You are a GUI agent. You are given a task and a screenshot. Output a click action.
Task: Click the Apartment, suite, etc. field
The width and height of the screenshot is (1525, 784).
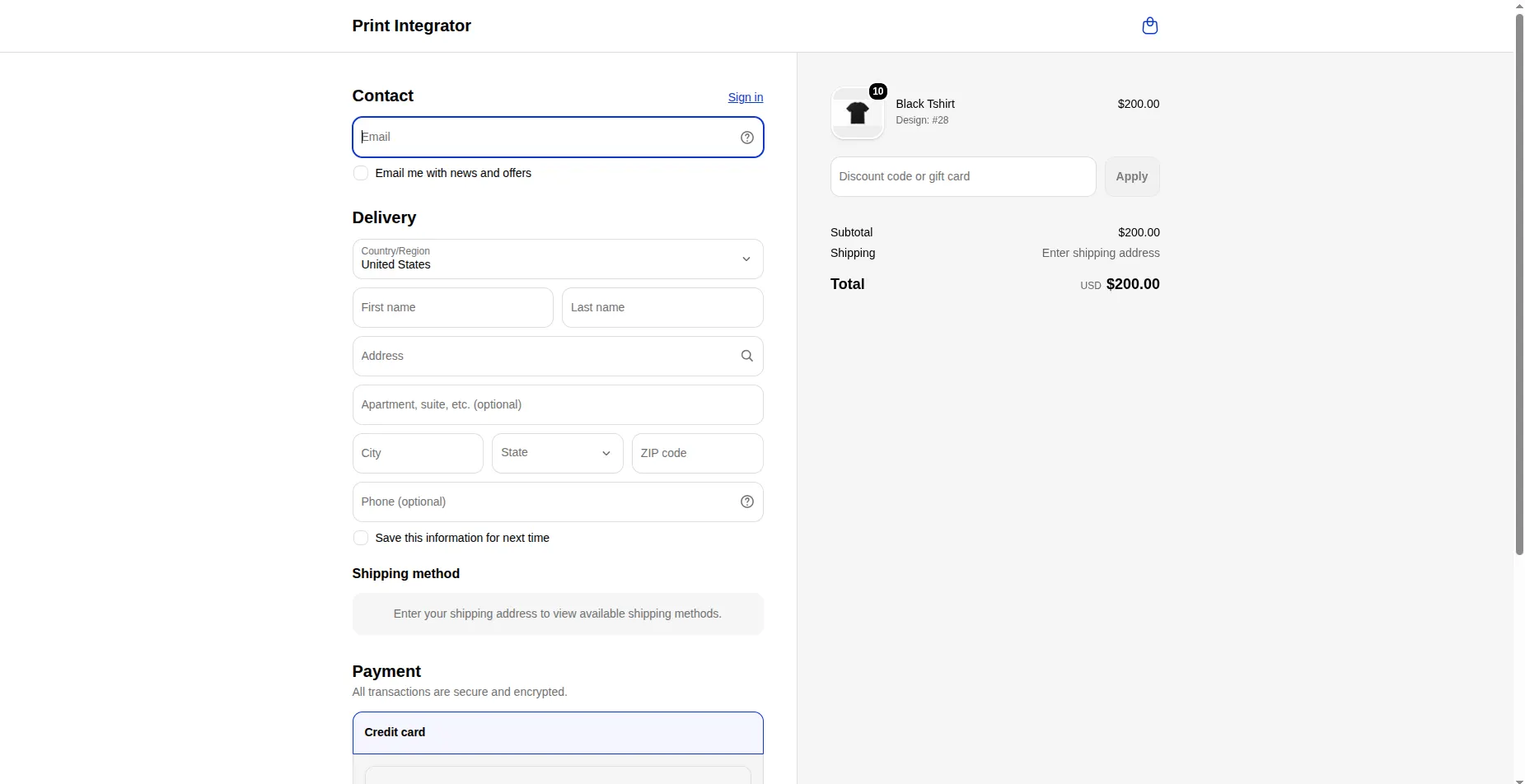pos(558,404)
